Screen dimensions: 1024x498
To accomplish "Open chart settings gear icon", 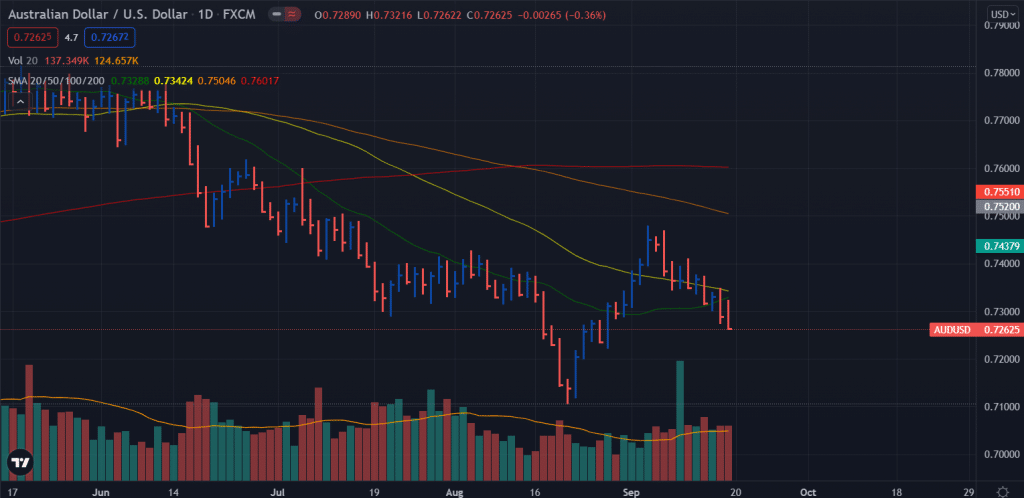I will click(x=1002, y=491).
